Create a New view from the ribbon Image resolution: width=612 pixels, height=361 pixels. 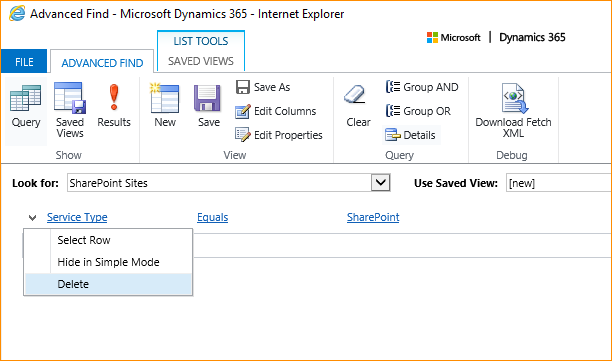point(165,106)
